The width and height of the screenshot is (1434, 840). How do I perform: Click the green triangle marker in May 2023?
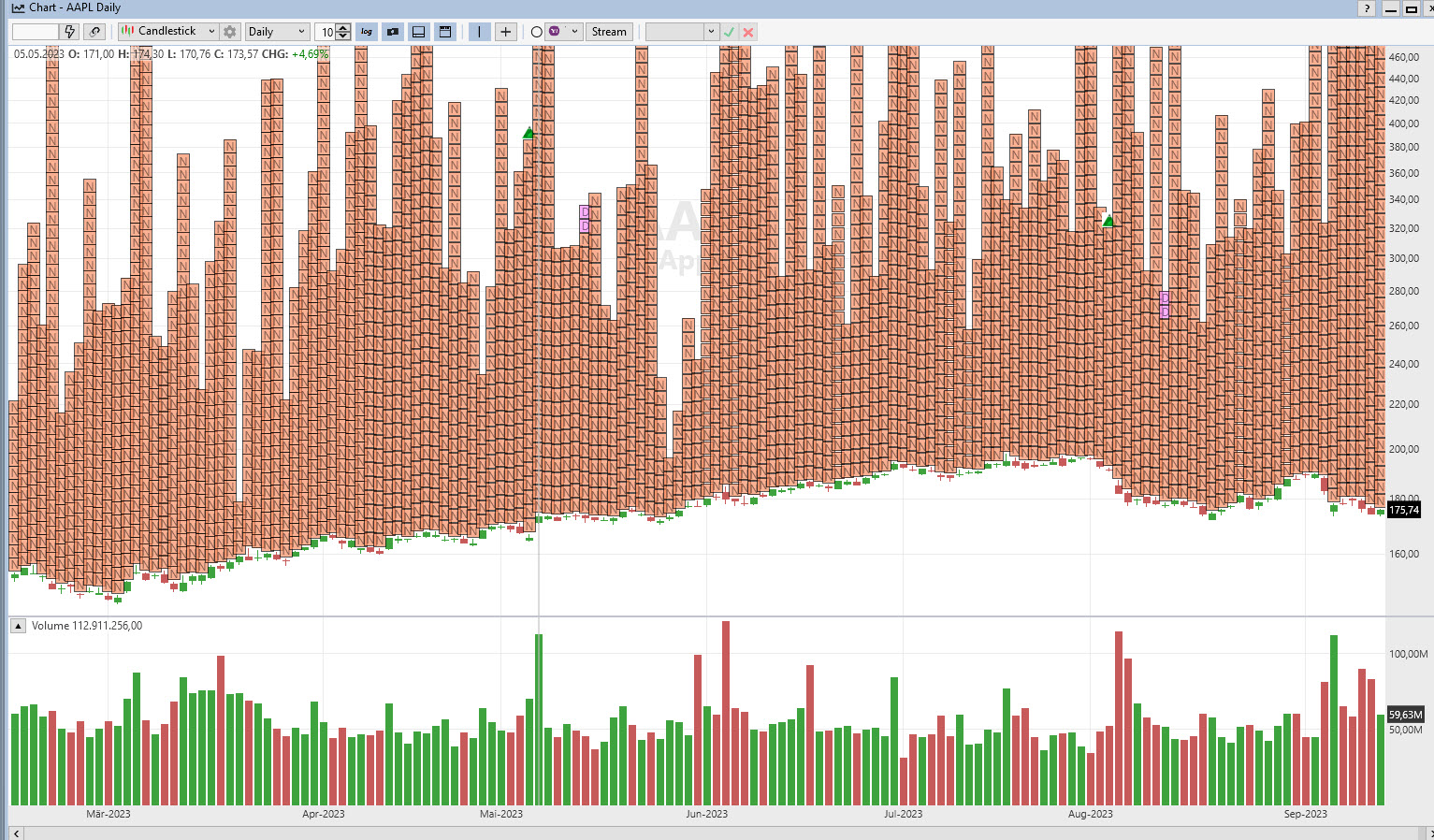[x=529, y=133]
